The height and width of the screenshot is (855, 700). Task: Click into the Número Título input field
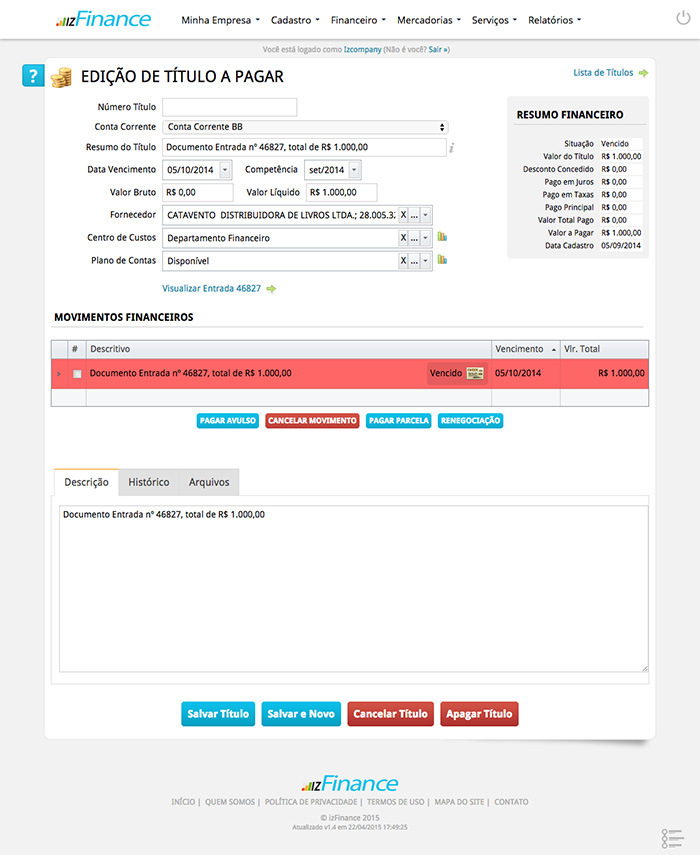230,107
